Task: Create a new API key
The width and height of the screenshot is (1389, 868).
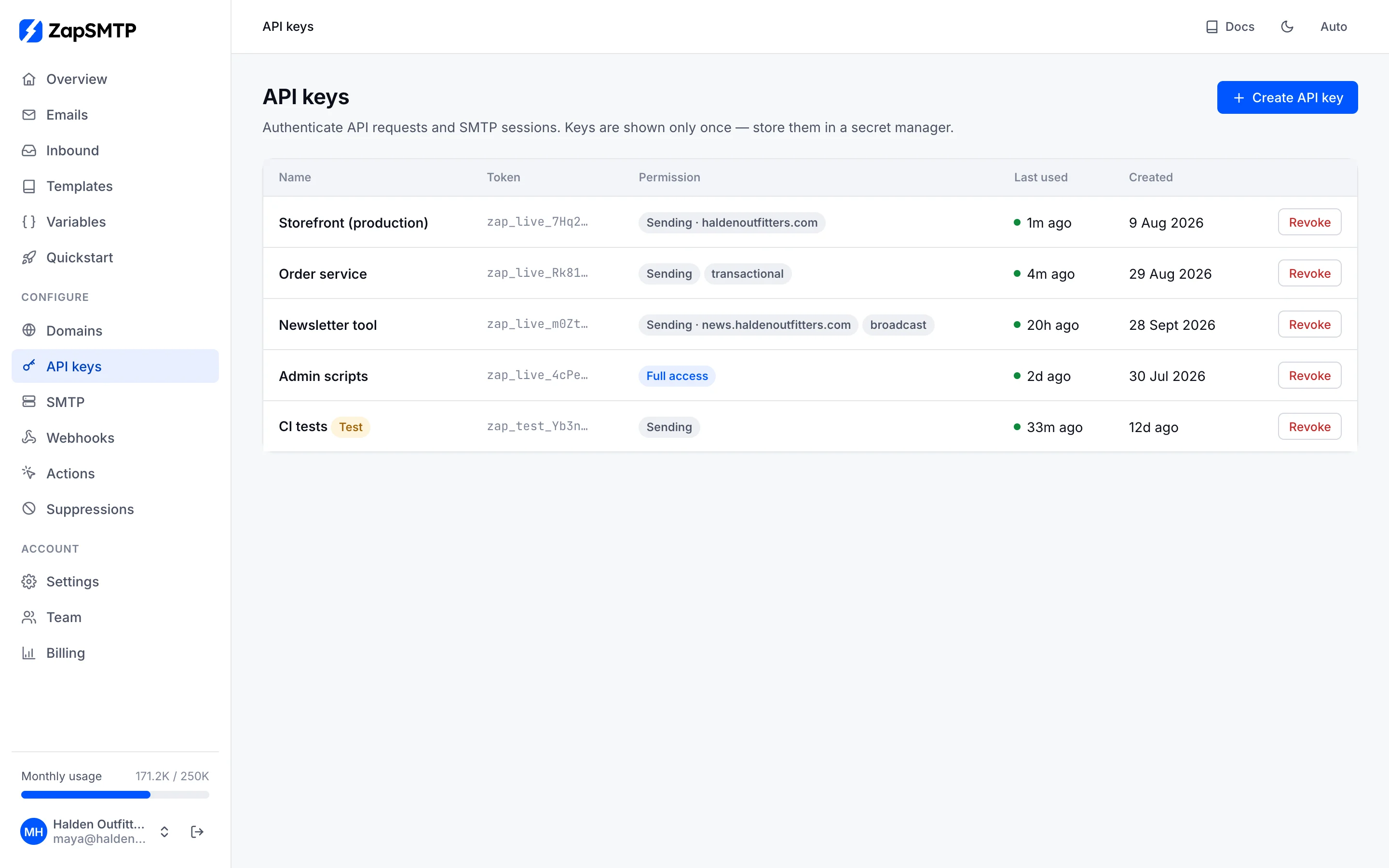Action: (1287, 97)
